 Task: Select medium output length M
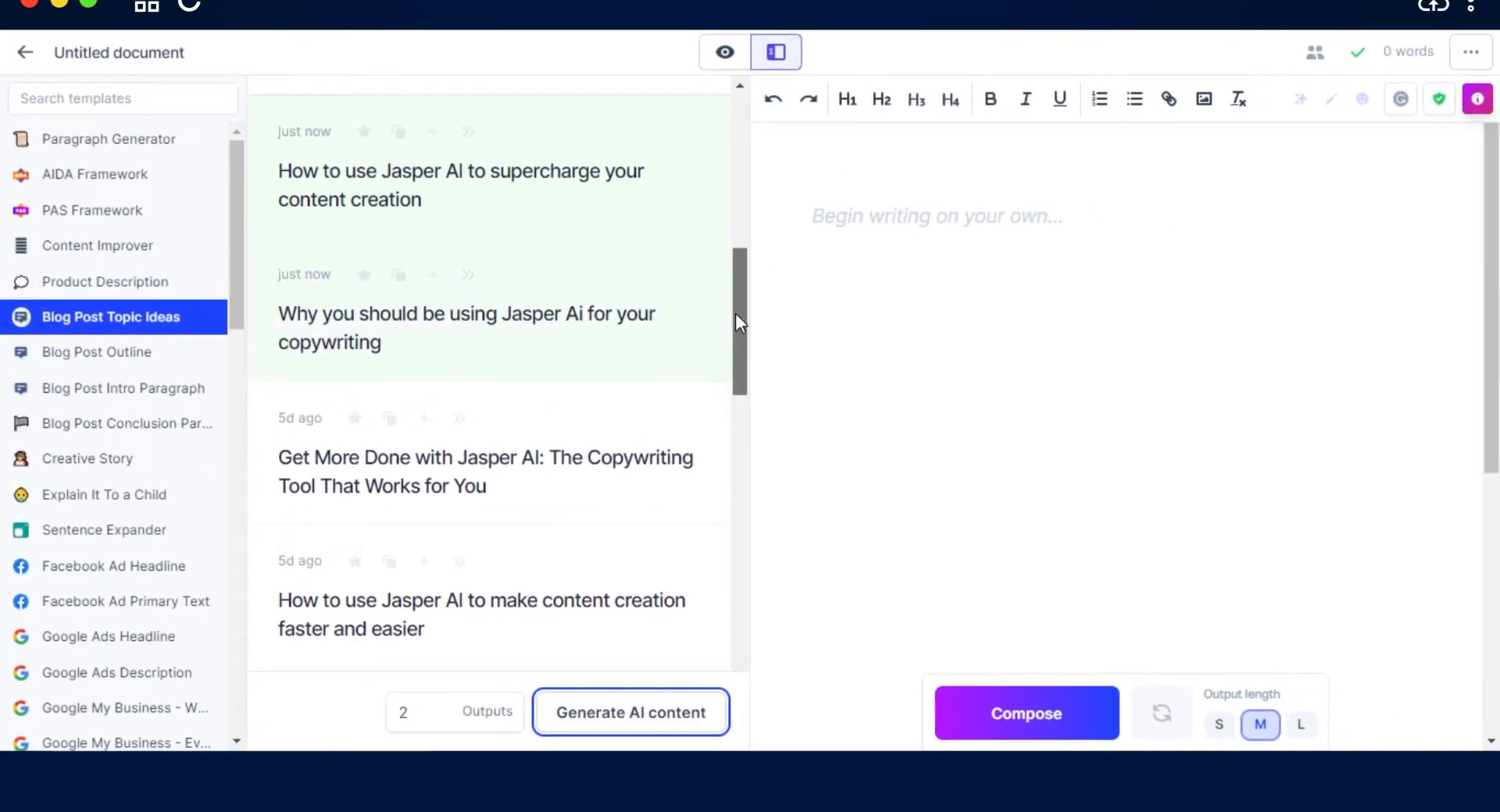pos(1260,725)
